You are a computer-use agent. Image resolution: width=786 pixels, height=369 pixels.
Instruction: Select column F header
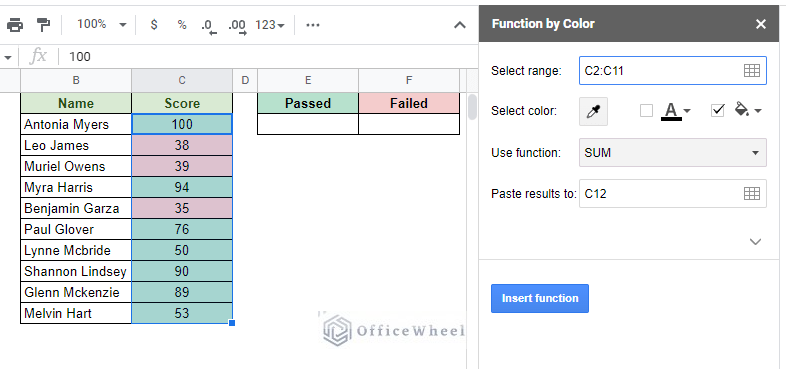409,80
